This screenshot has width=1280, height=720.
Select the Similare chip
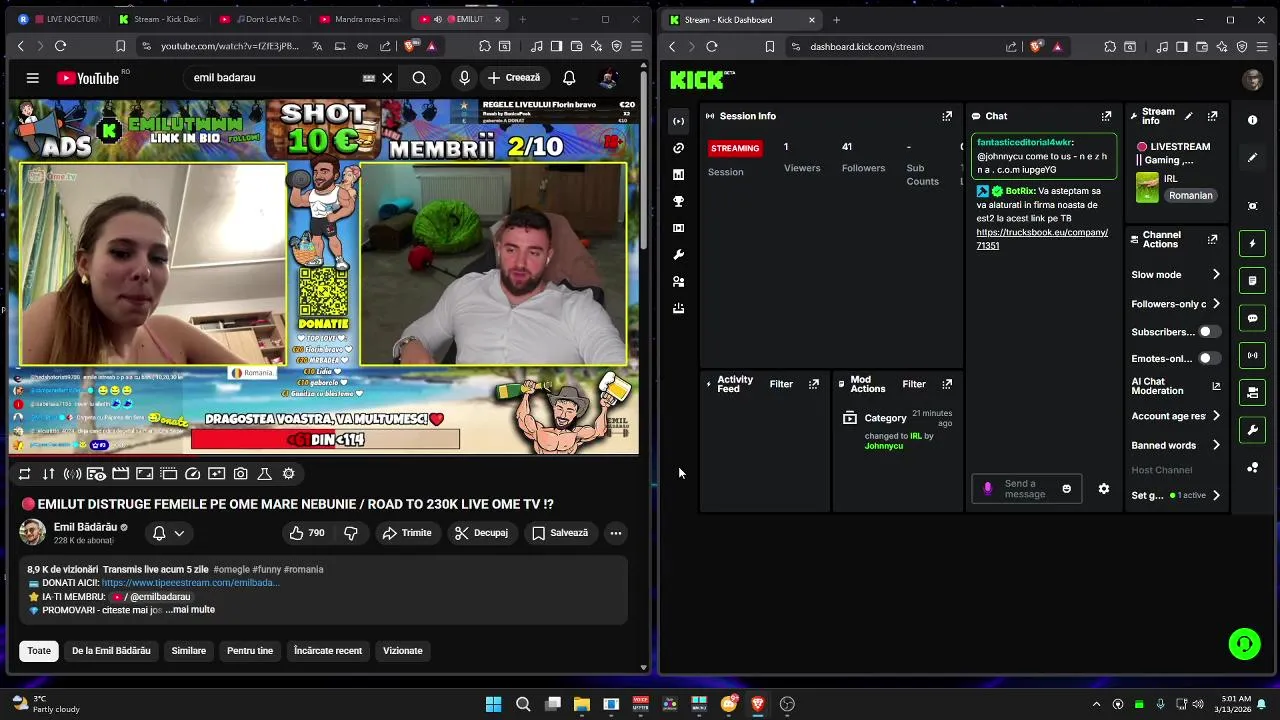click(189, 651)
